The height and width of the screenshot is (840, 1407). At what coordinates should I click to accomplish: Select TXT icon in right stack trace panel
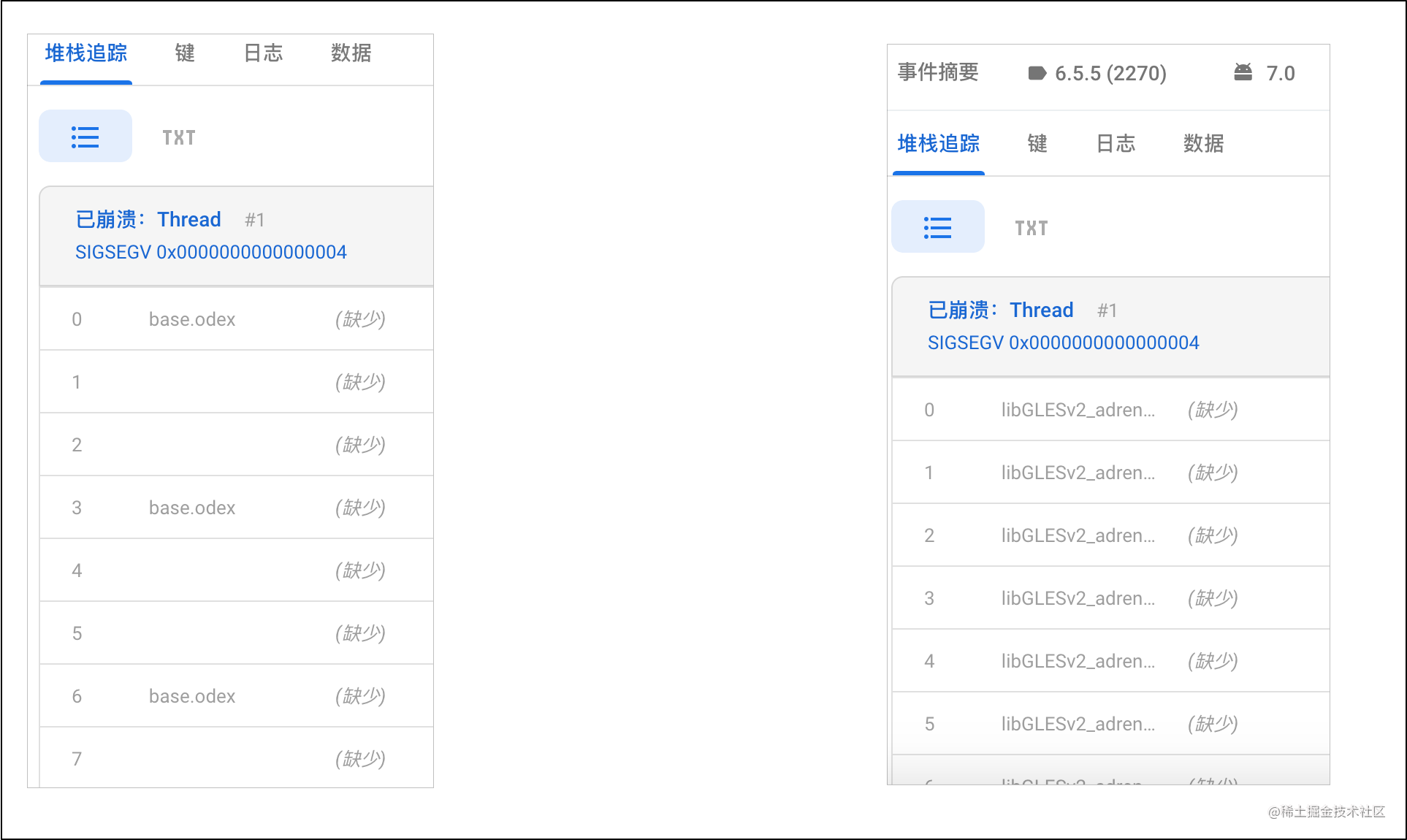pos(1031,227)
